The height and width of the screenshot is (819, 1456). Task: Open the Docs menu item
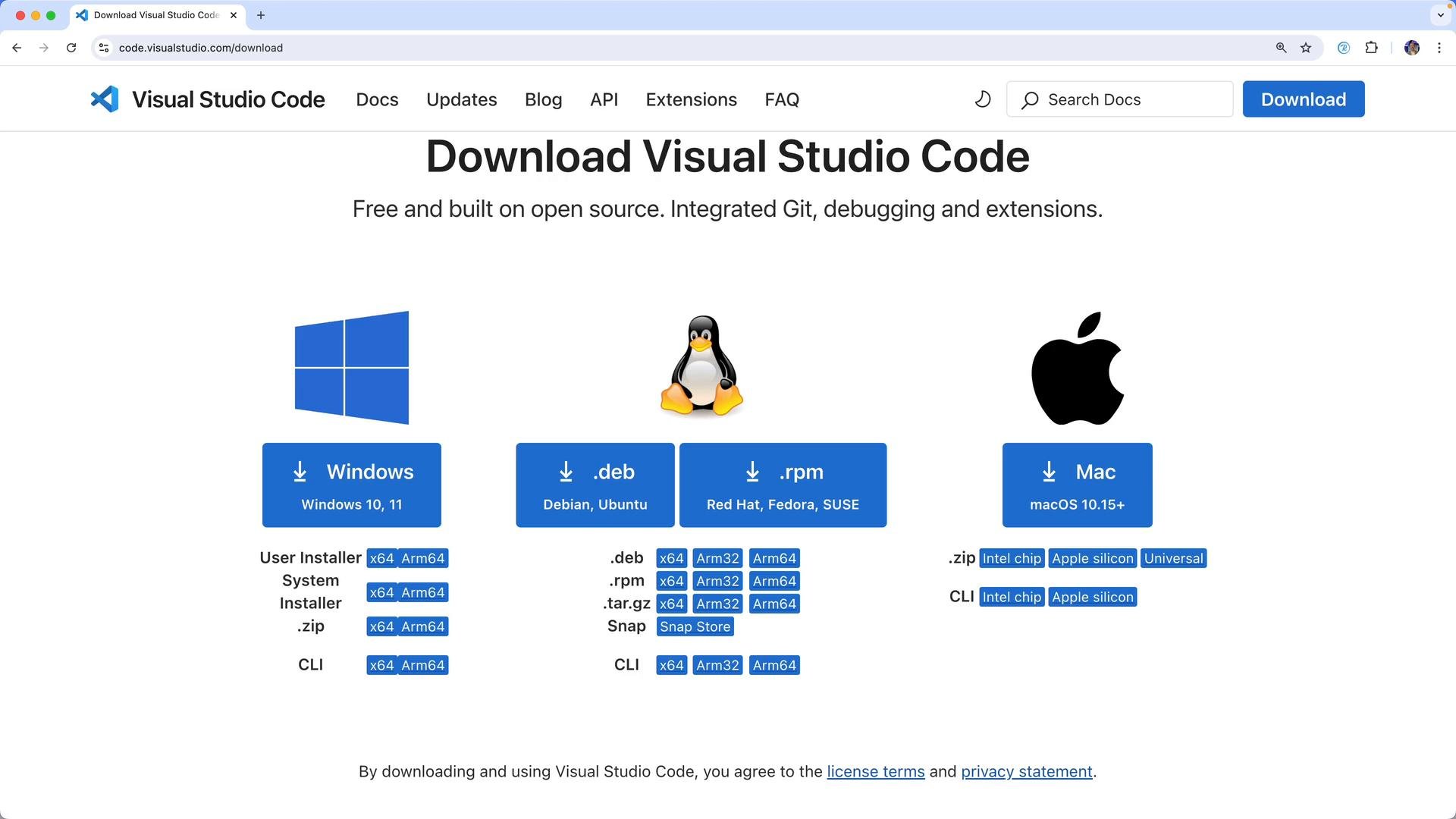tap(377, 99)
